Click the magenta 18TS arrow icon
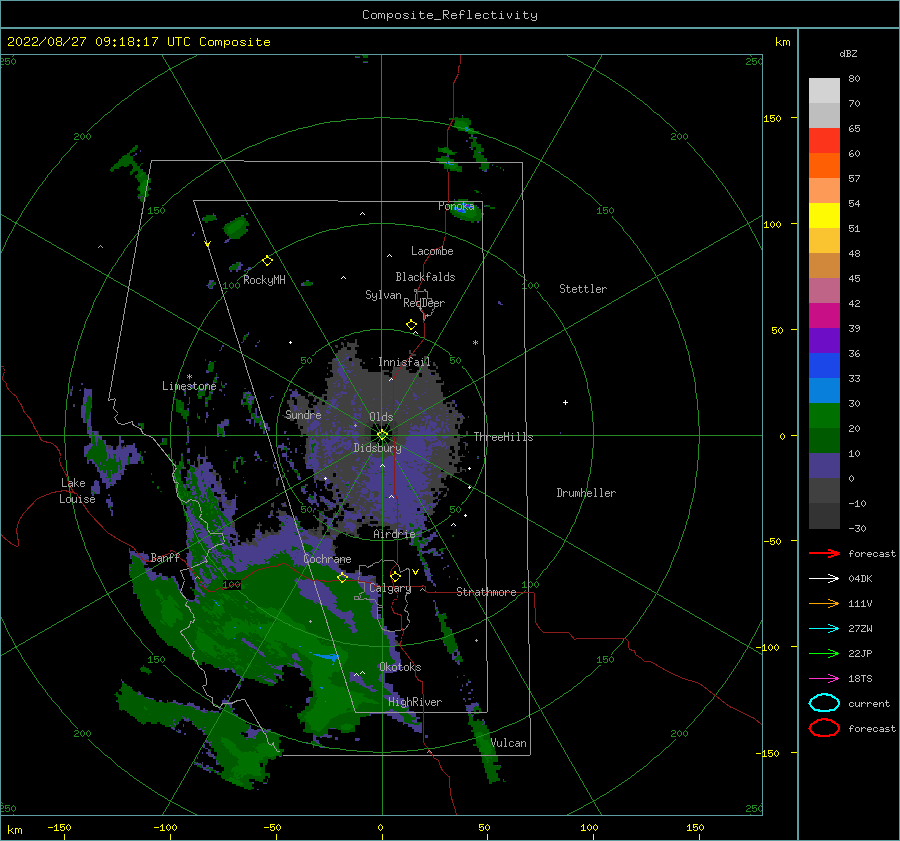 (824, 679)
